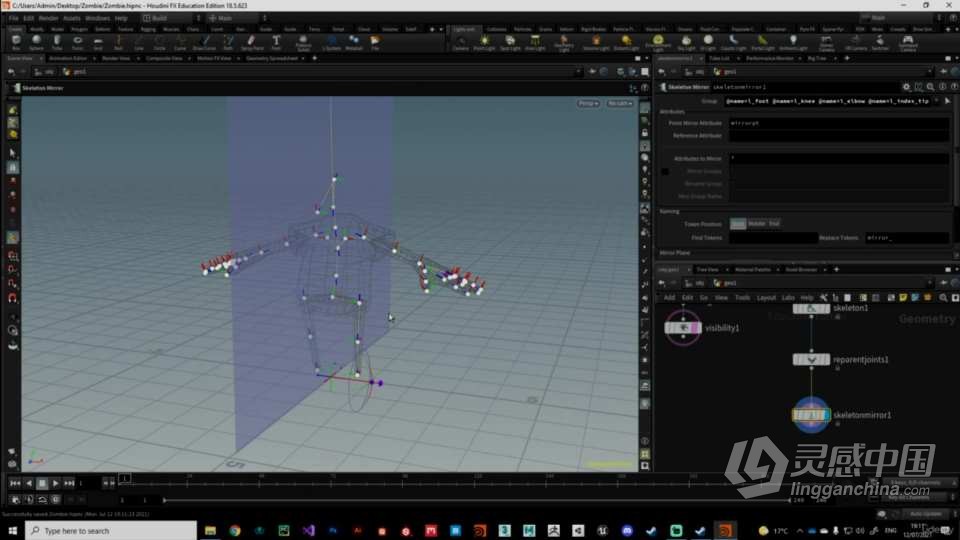This screenshot has height=540, width=960.
Task: Click the timeline range bar
Action: click(477, 500)
